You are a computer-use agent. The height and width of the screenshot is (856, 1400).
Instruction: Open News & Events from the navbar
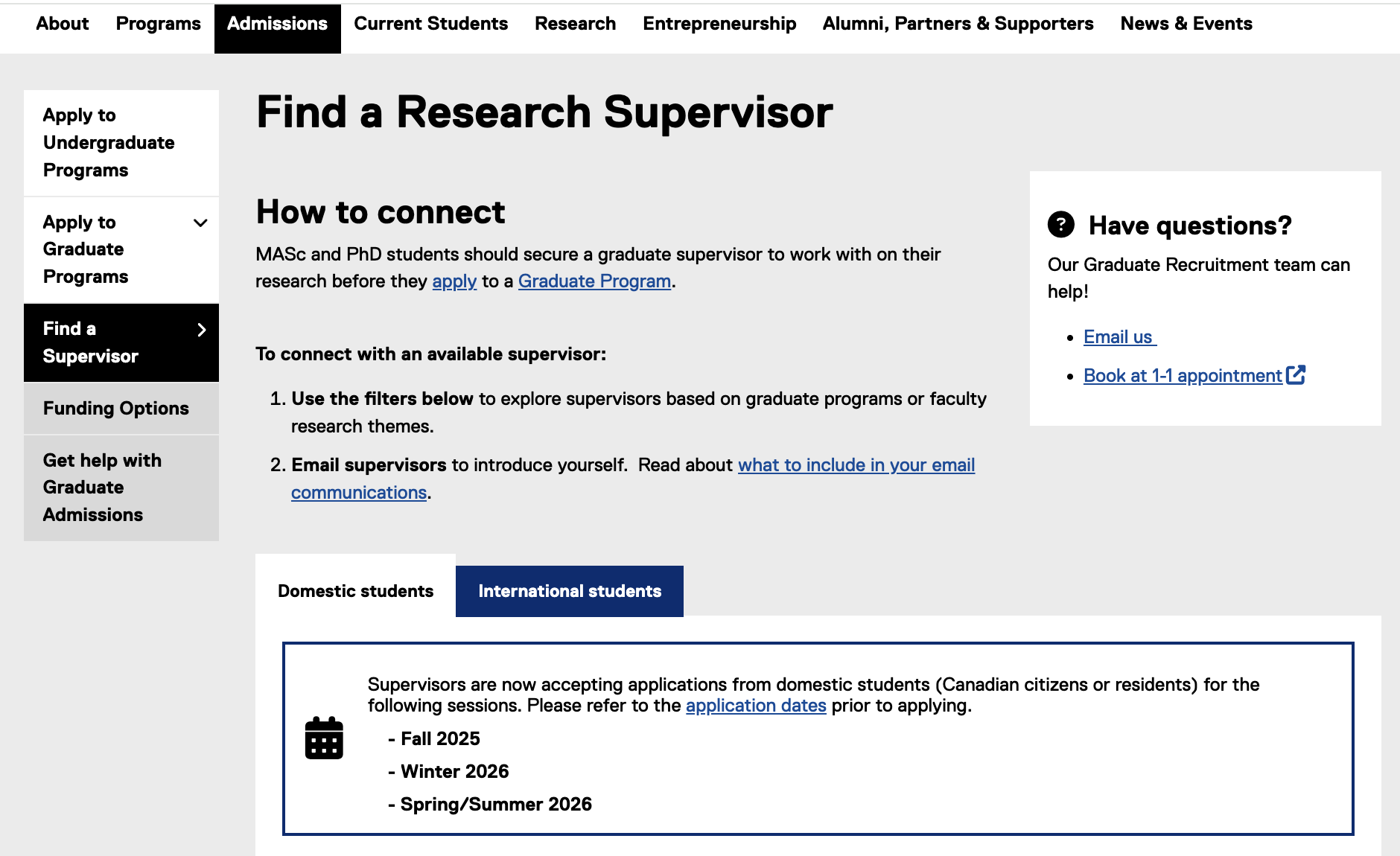coord(1186,24)
